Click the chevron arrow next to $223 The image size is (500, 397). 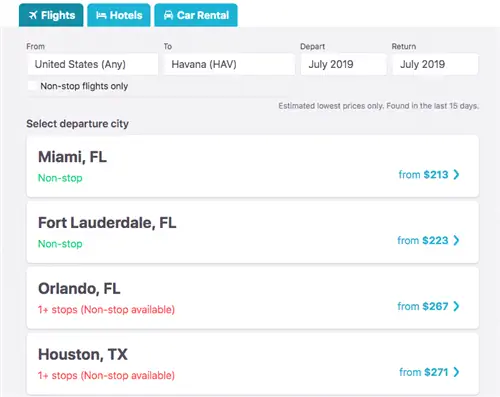pyautogui.click(x=456, y=240)
